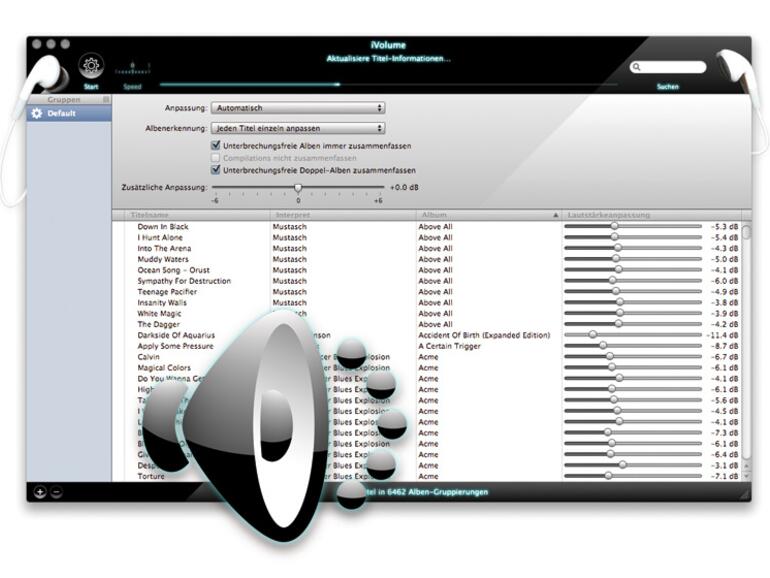Toggle Unterbrechungsfreie Doppel-Alben zusammenfassen checkbox
This screenshot has width=770, height=578.
pyautogui.click(x=215, y=170)
